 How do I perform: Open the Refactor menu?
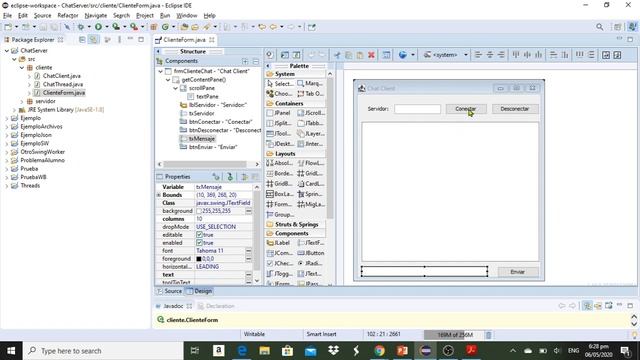point(68,16)
